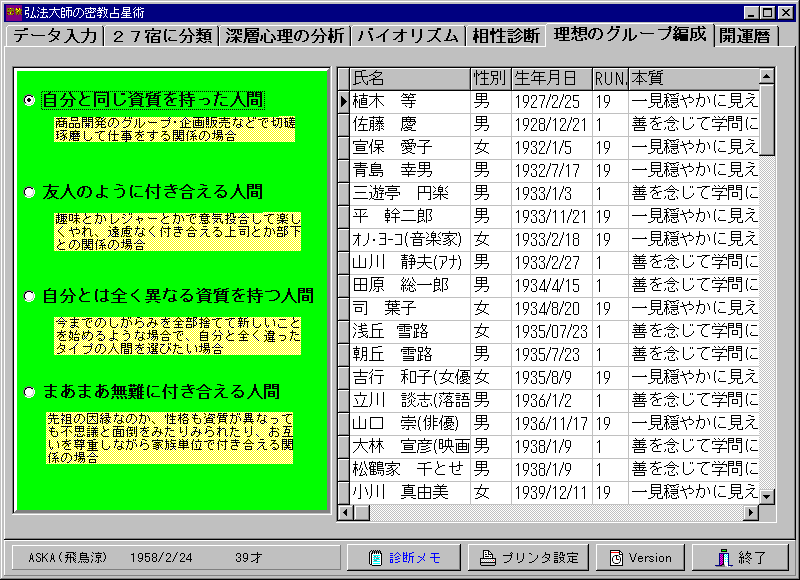Click table scroll down arrow

766,496
